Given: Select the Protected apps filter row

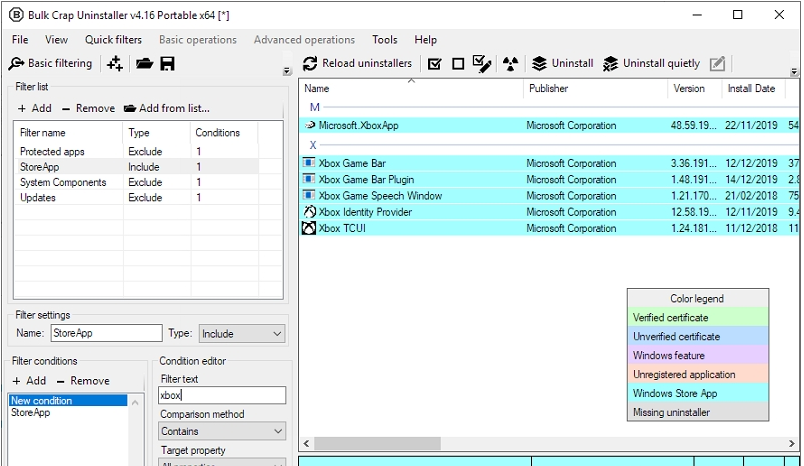Looking at the screenshot, I should [138, 151].
